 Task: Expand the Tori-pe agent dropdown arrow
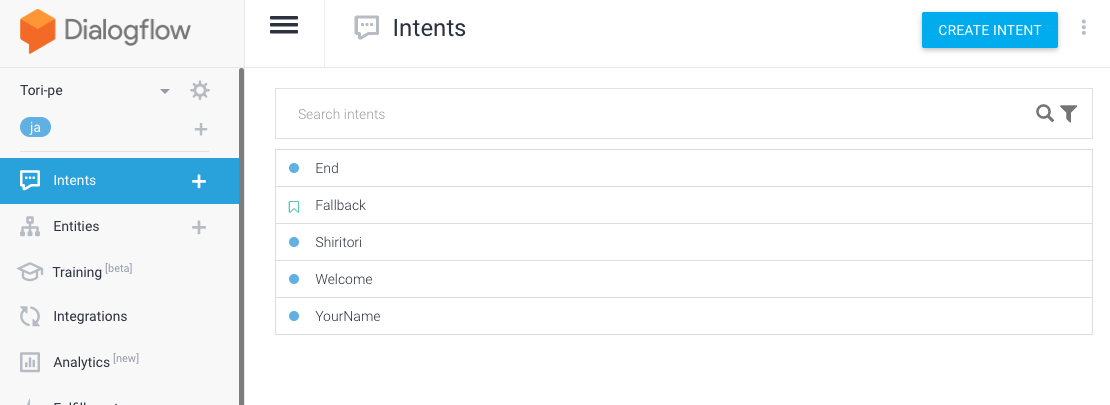pyautogui.click(x=165, y=91)
